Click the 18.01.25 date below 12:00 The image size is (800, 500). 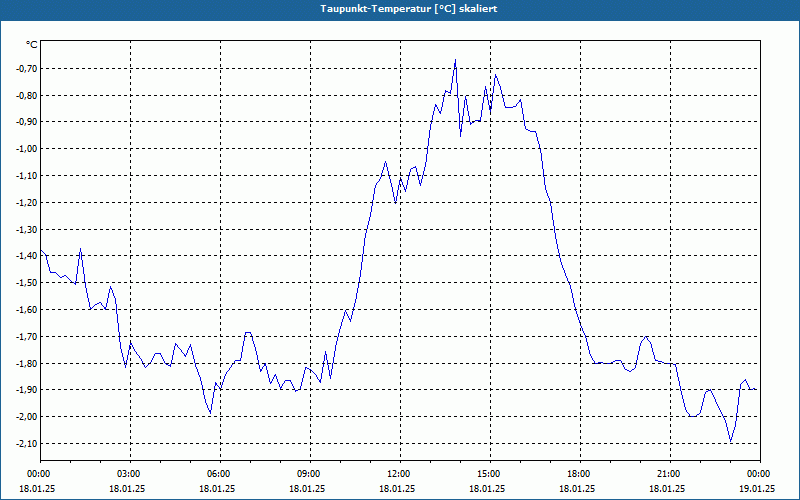pos(397,488)
